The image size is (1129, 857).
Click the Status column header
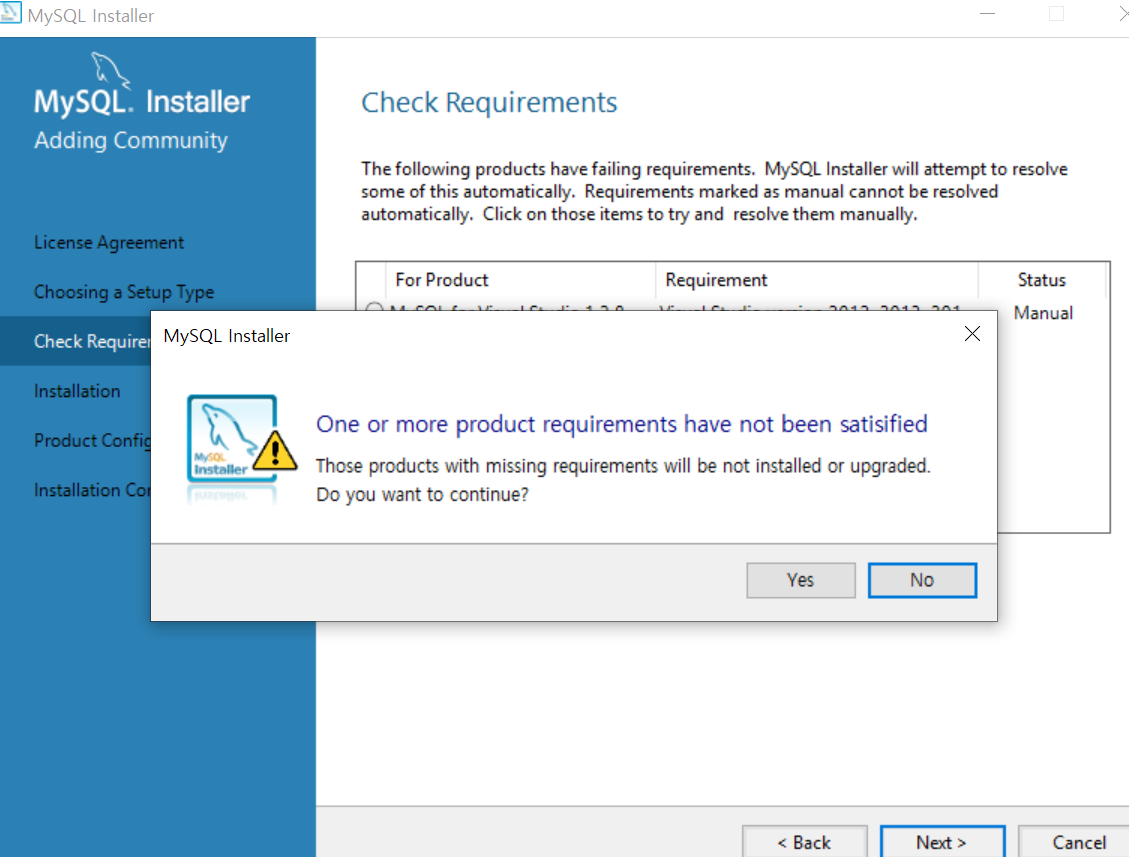click(x=1041, y=280)
